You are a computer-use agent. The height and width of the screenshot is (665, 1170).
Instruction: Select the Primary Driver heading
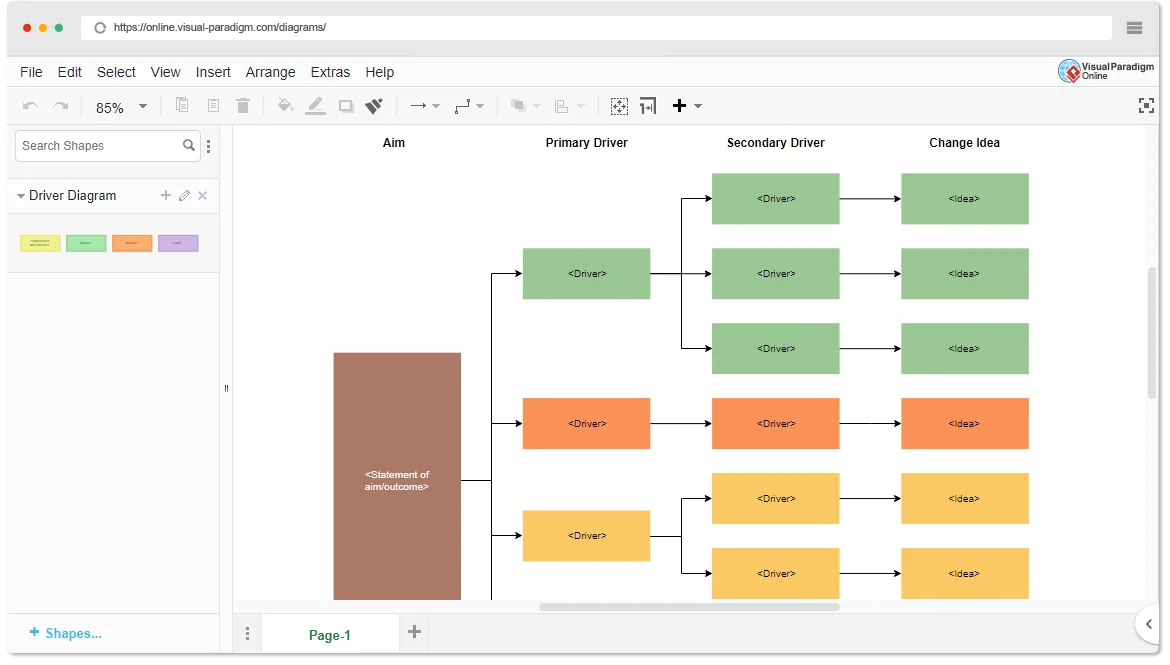click(x=586, y=143)
